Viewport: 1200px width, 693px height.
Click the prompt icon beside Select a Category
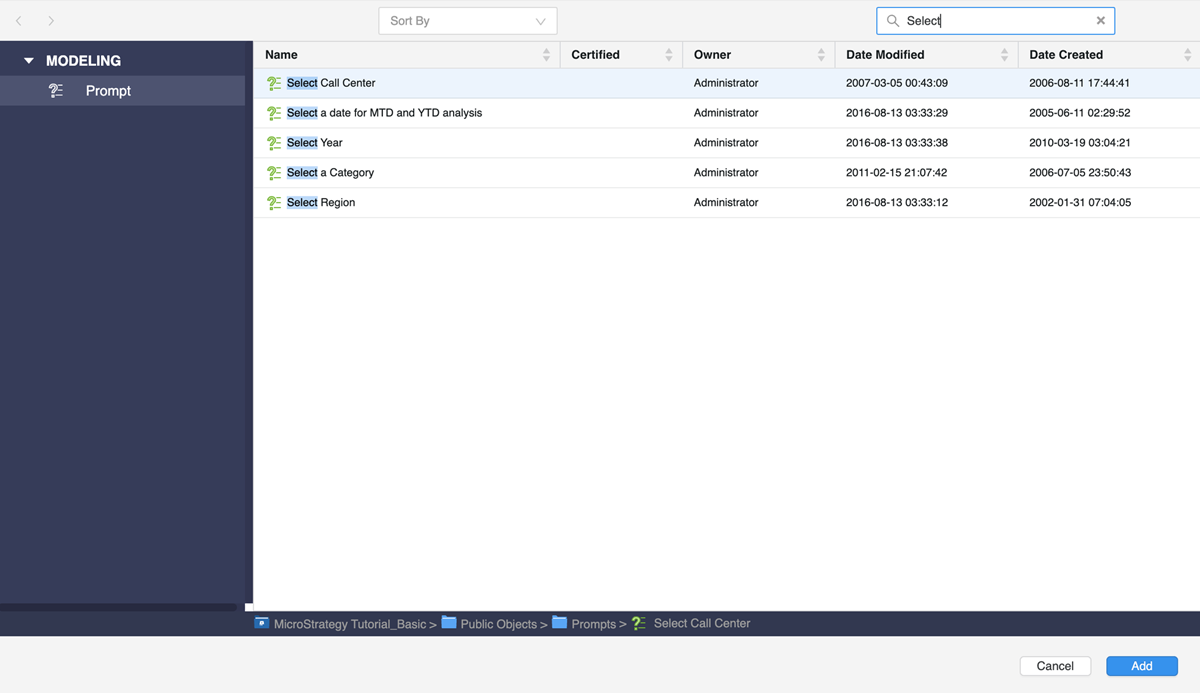[x=274, y=173]
